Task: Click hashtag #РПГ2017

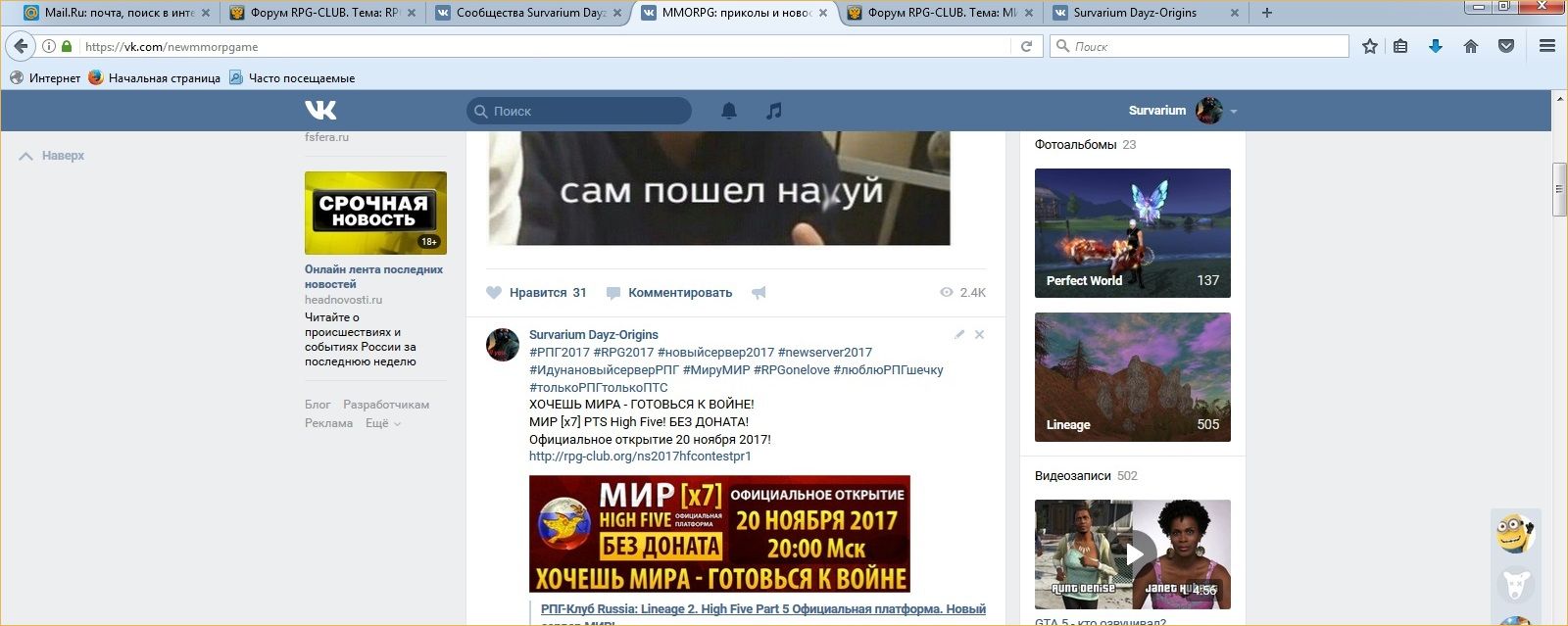Action: pos(560,353)
